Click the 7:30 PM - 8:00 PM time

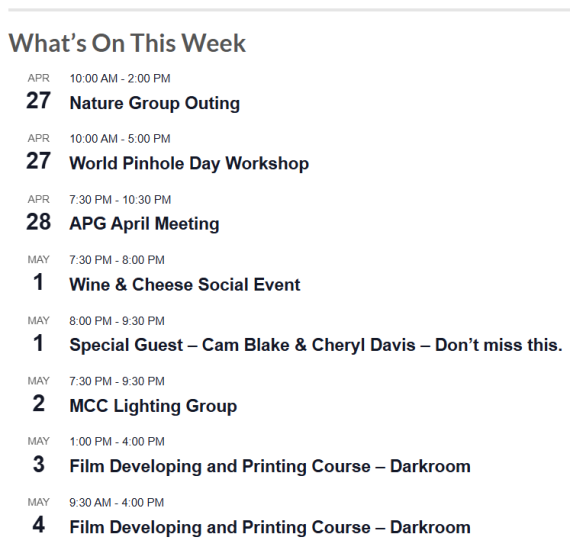(117, 260)
